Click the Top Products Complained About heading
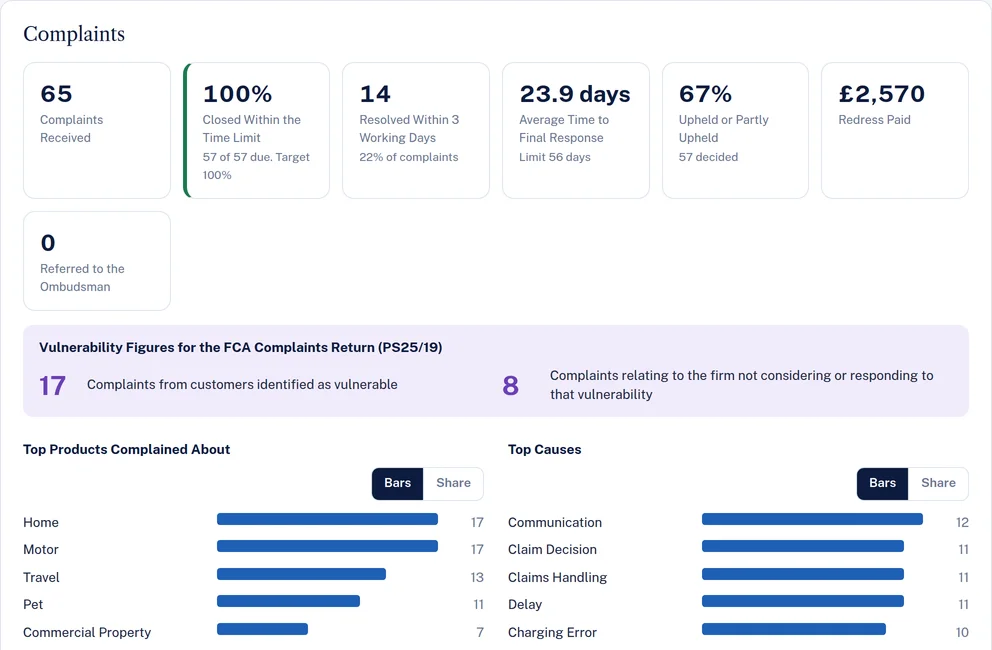The image size is (992, 650). coord(127,449)
